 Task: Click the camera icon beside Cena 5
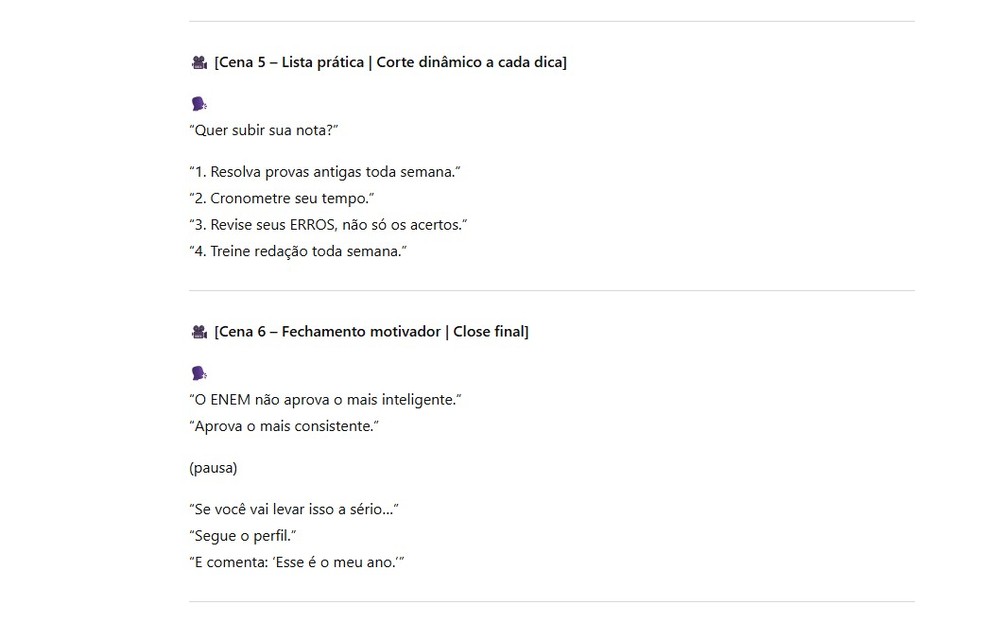coord(198,63)
